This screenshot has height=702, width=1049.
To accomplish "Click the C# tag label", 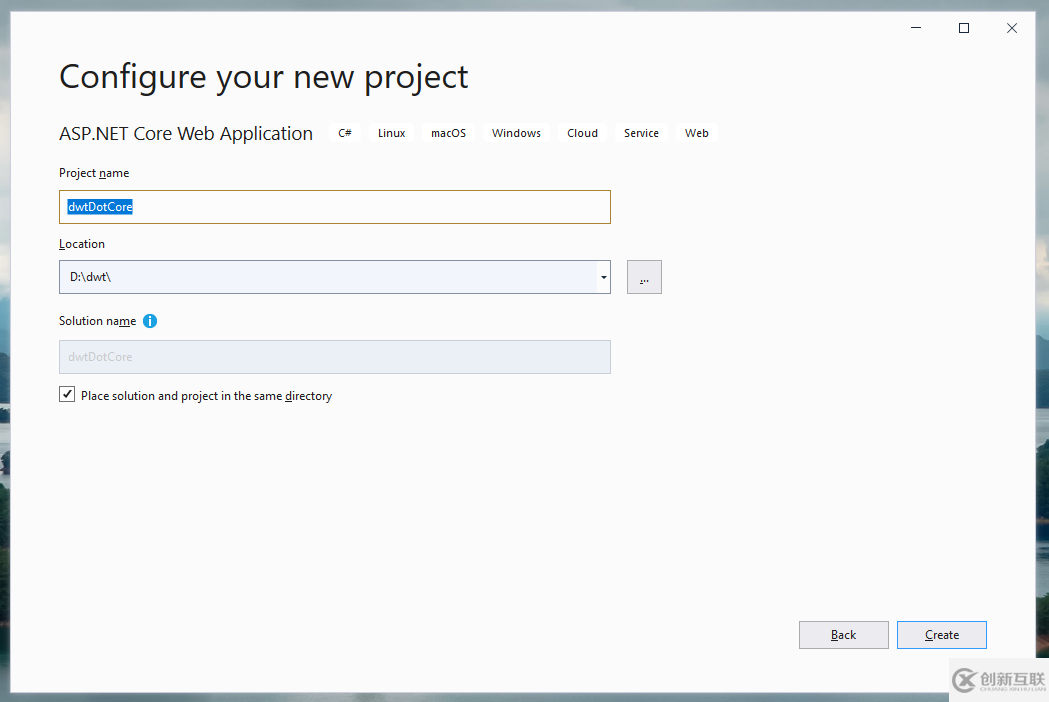I will [345, 133].
